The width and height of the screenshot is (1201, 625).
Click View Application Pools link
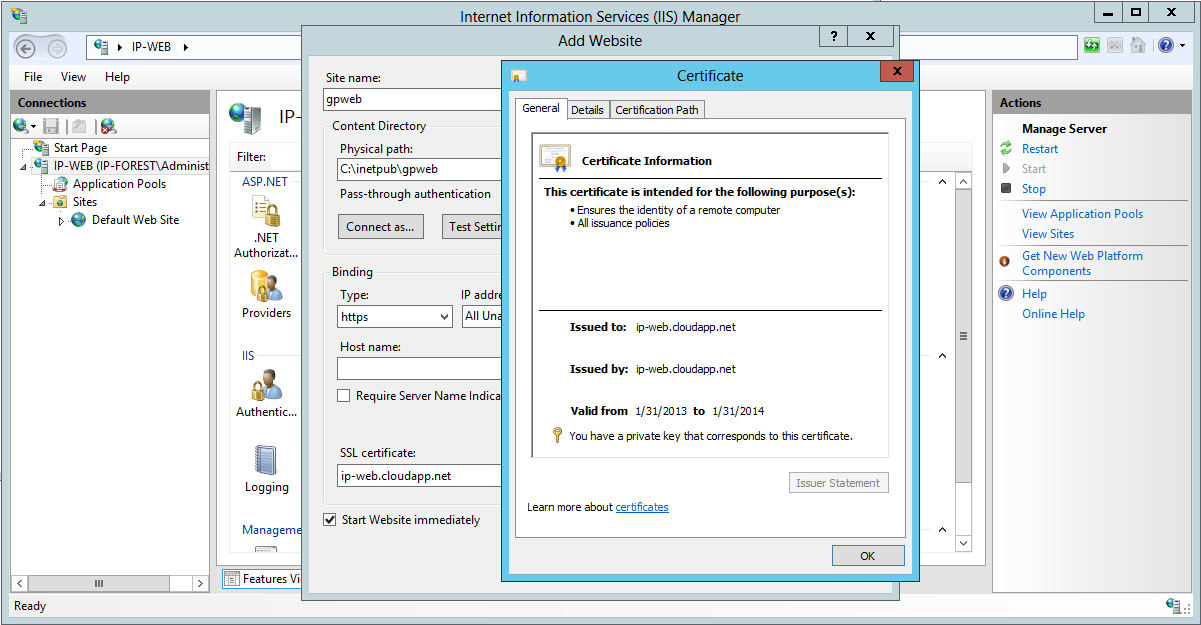(x=1082, y=214)
